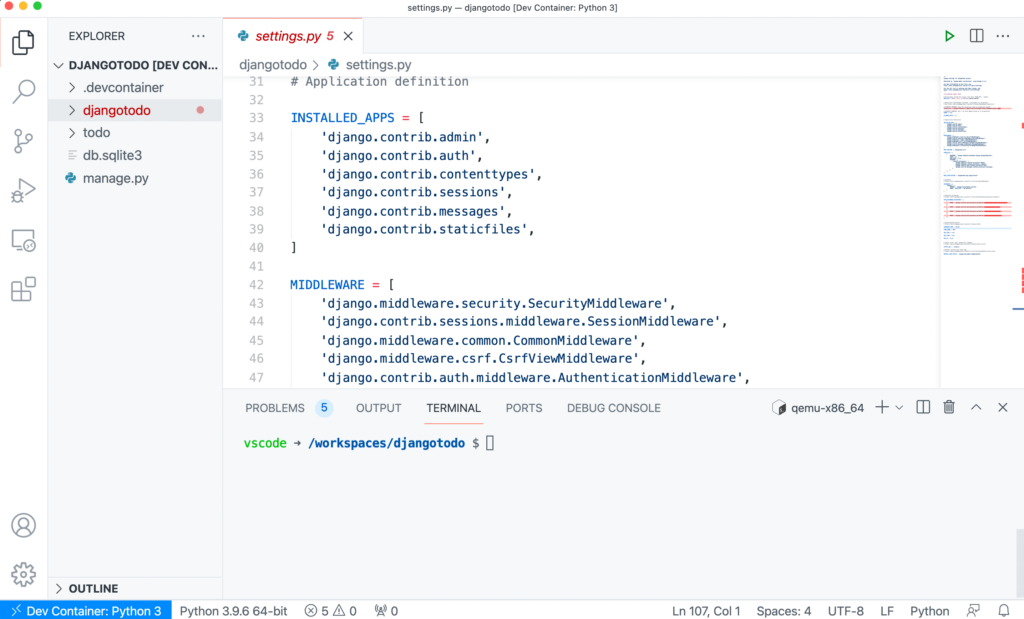
Task: Open editor More Actions ellipsis
Action: click(1003, 36)
